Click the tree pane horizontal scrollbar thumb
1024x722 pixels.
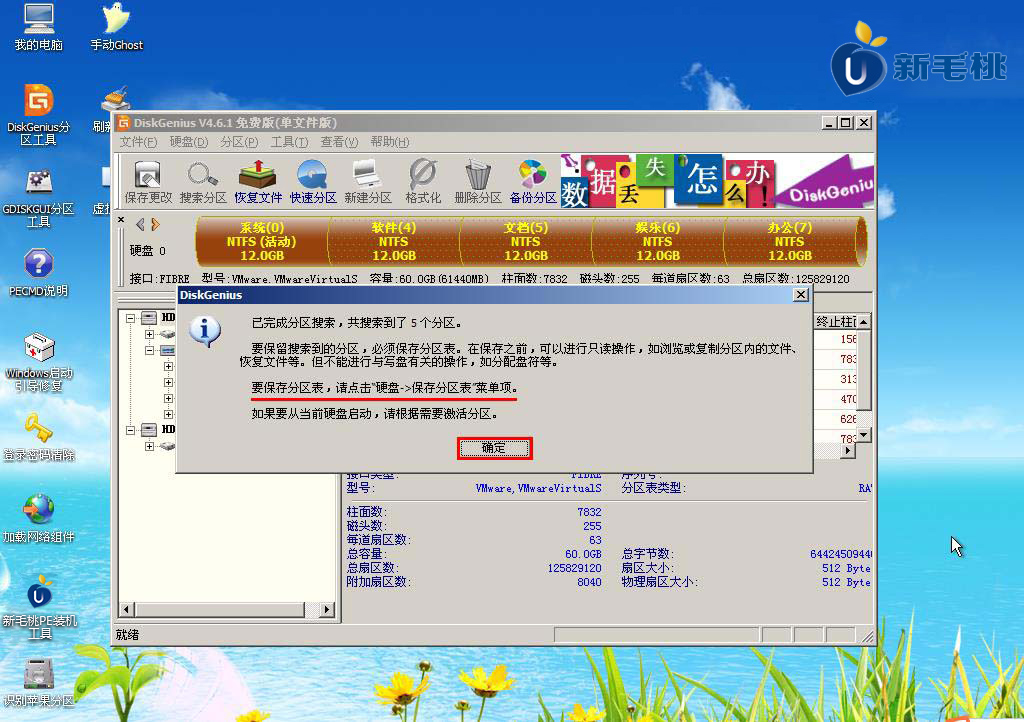(x=219, y=610)
